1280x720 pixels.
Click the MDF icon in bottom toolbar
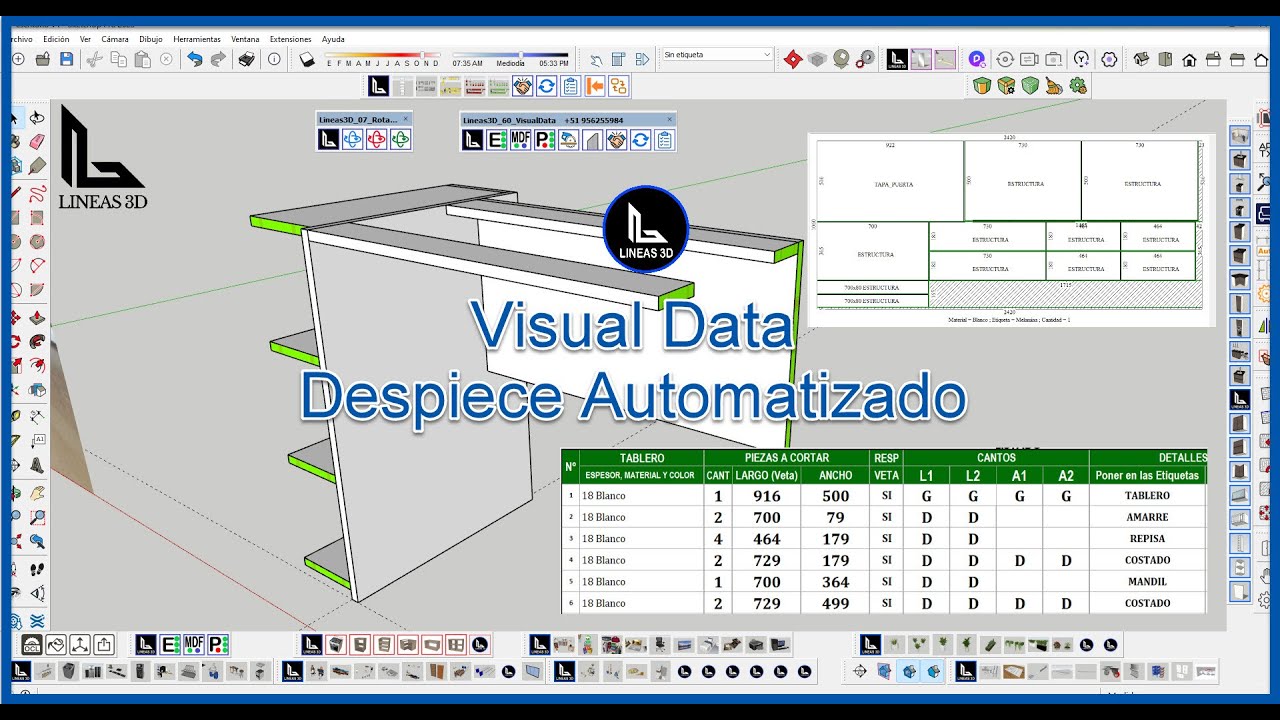pos(194,644)
